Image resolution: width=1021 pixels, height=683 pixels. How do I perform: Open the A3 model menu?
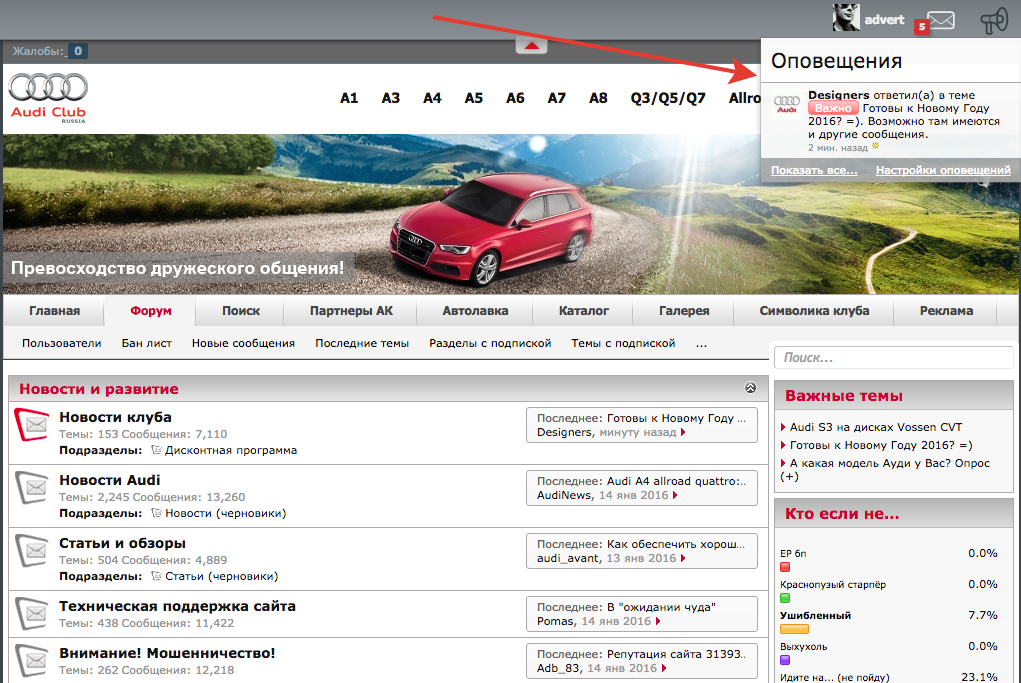391,98
